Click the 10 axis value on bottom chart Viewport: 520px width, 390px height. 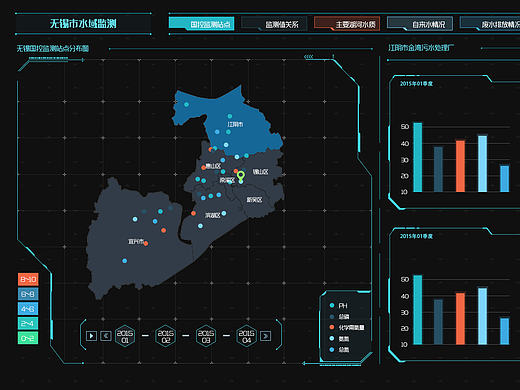pos(404,344)
